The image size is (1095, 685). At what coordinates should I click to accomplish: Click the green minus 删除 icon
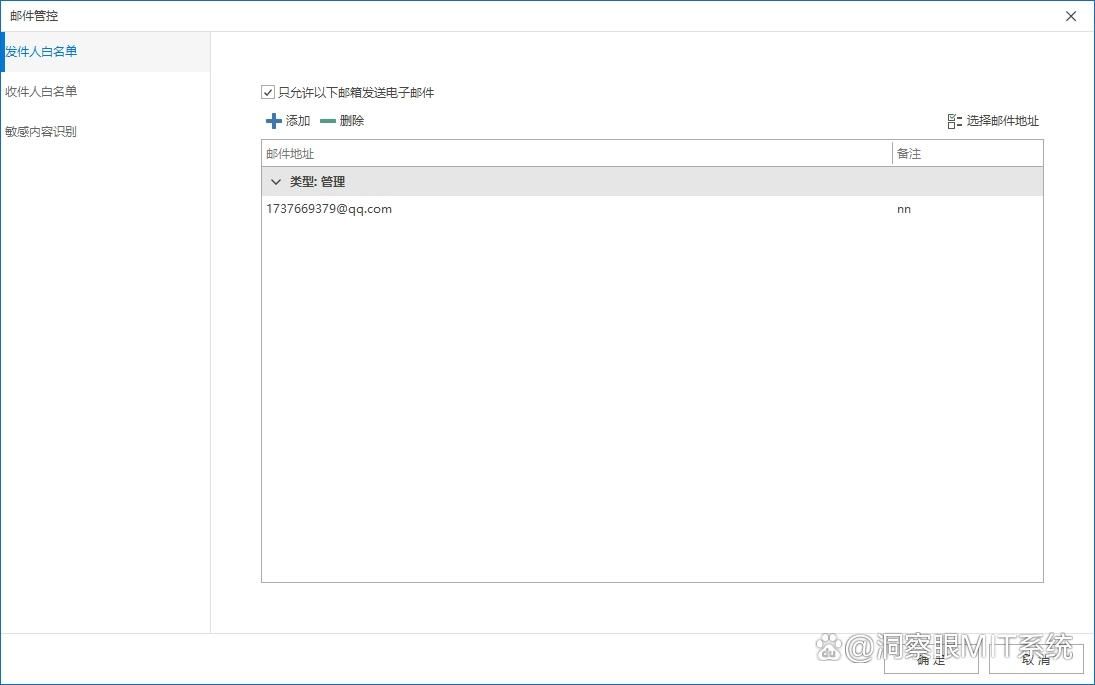click(328, 121)
